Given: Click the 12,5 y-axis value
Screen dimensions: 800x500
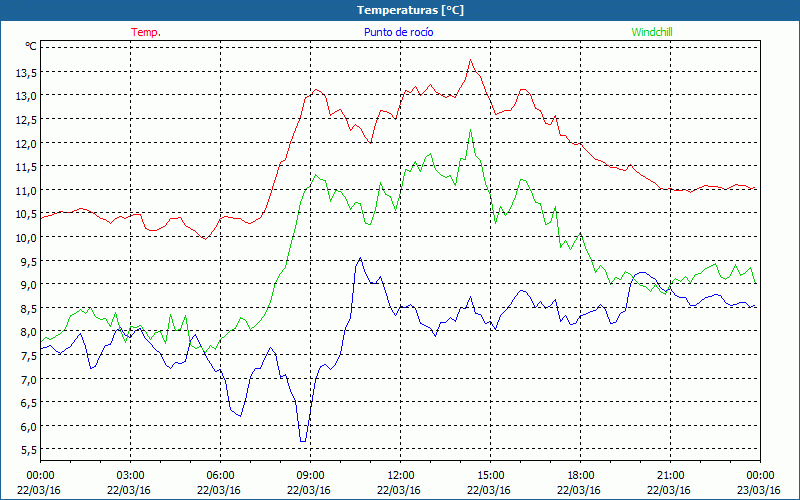Looking at the screenshot, I should click(26, 120).
